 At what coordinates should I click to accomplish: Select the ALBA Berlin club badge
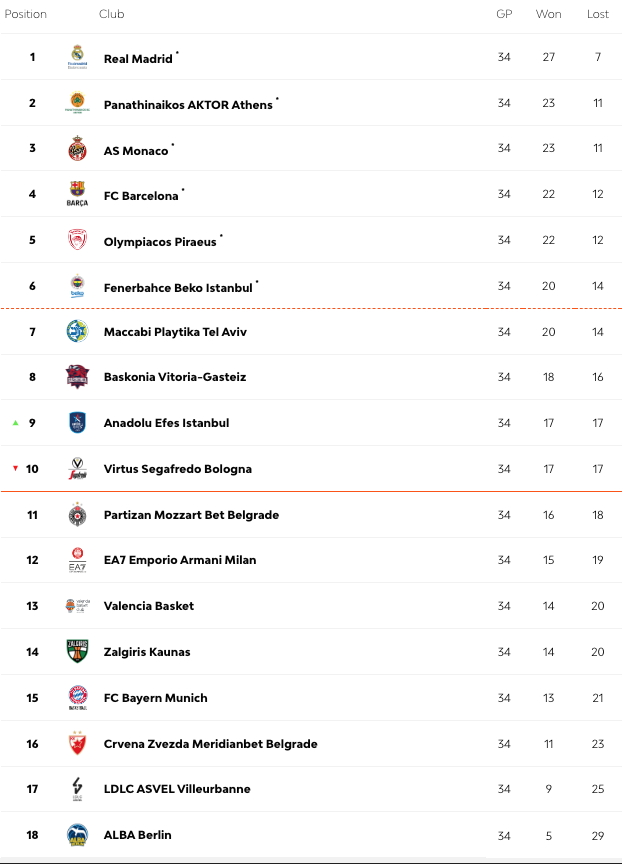[x=79, y=835]
